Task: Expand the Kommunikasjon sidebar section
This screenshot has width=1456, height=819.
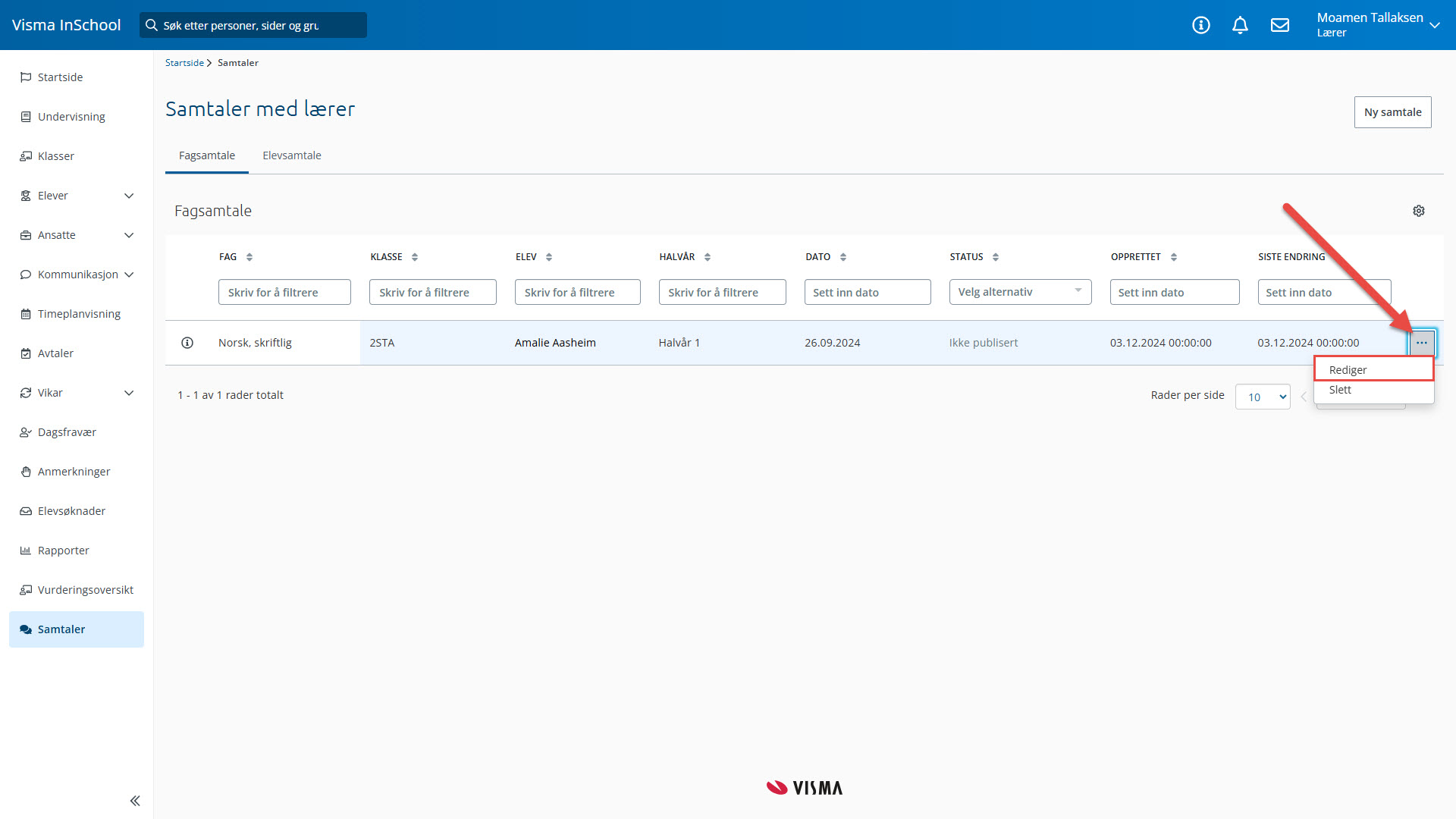Action: (128, 275)
